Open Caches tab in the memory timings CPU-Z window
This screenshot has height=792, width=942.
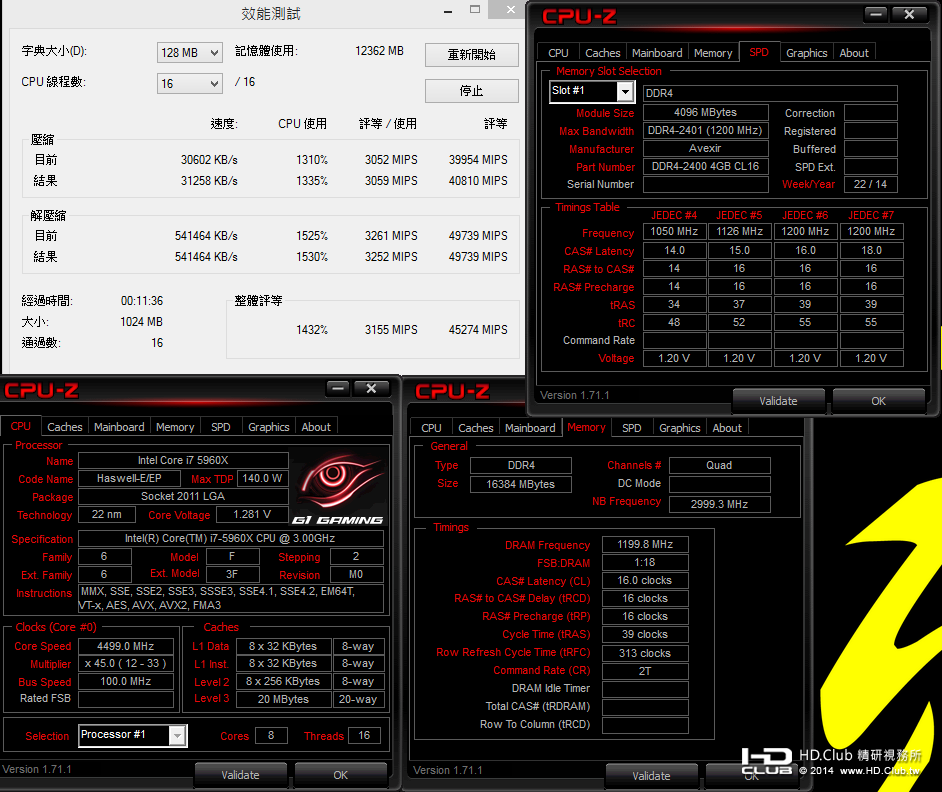click(x=476, y=428)
